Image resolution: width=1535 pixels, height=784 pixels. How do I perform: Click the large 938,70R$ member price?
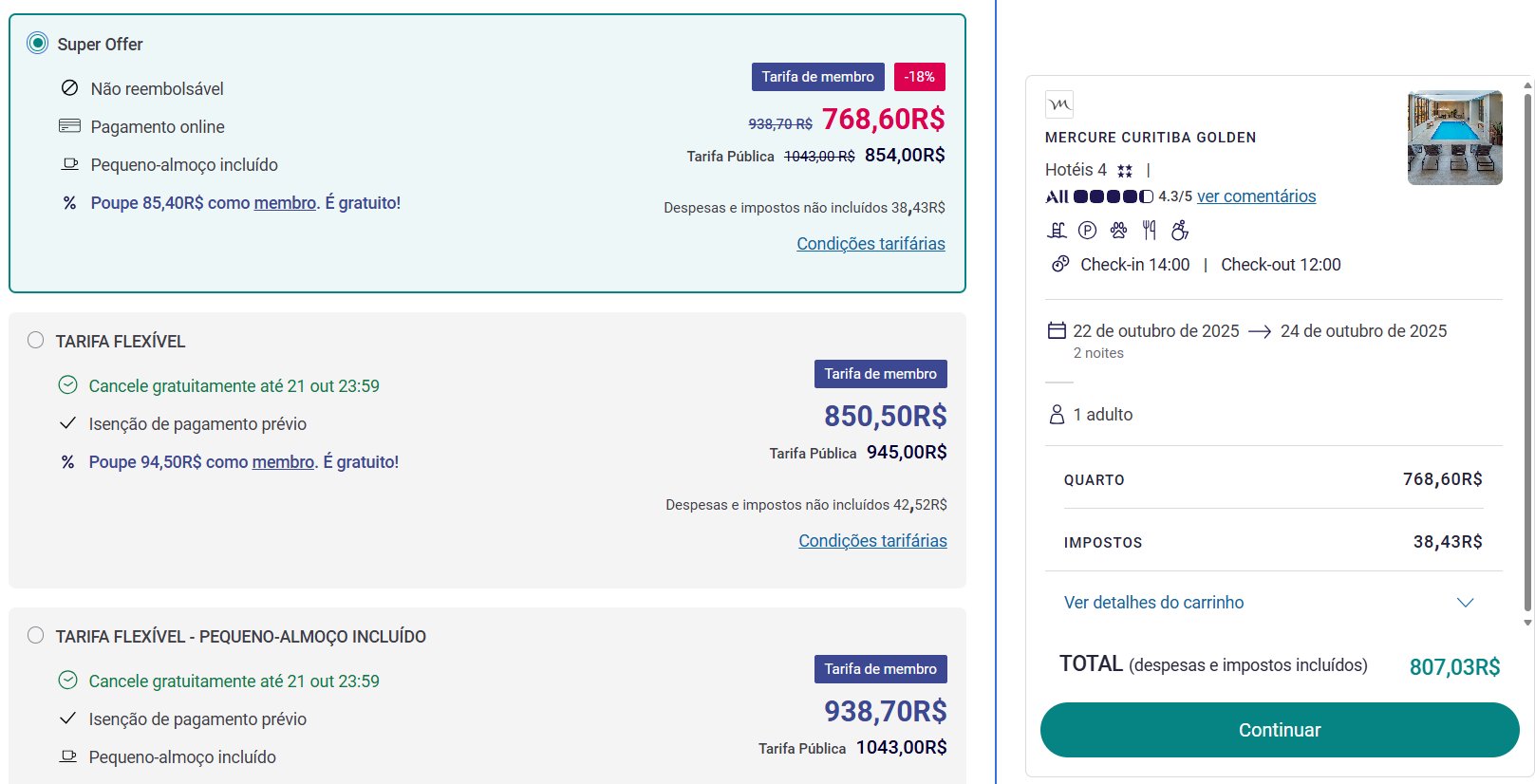click(885, 711)
